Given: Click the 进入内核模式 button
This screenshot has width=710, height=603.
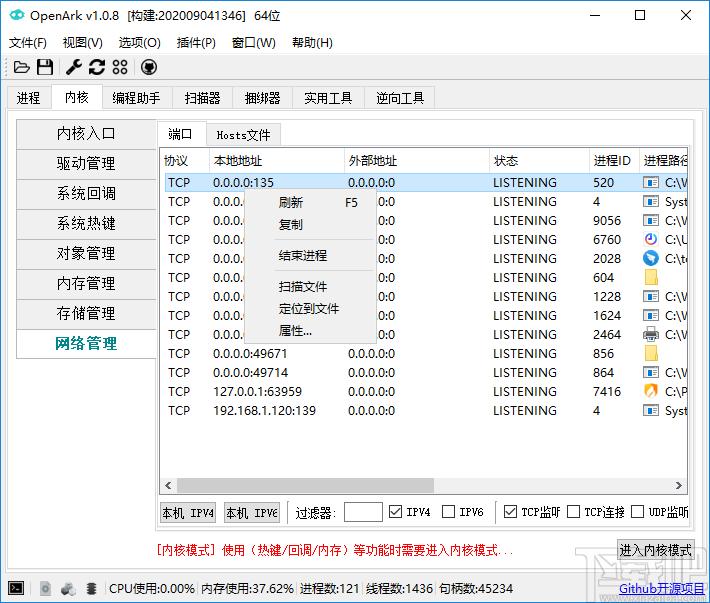Looking at the screenshot, I should (655, 550).
